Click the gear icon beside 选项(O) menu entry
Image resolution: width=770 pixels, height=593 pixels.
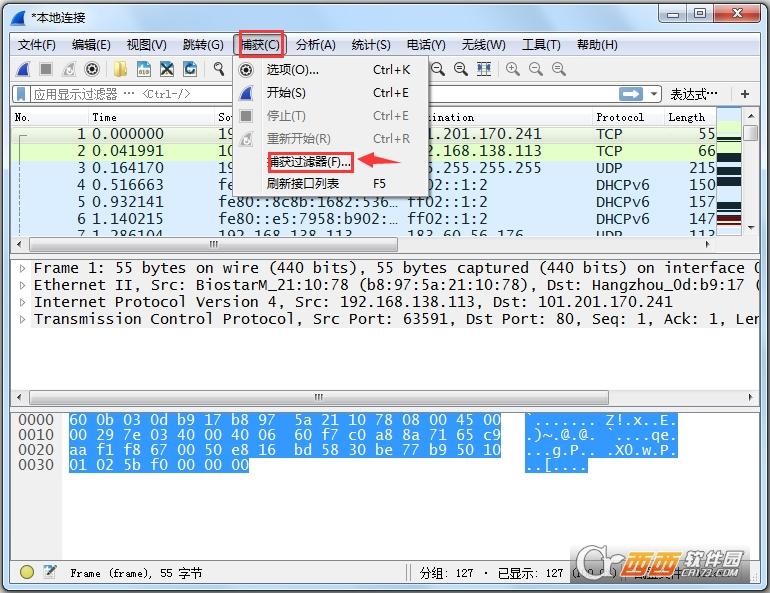246,70
